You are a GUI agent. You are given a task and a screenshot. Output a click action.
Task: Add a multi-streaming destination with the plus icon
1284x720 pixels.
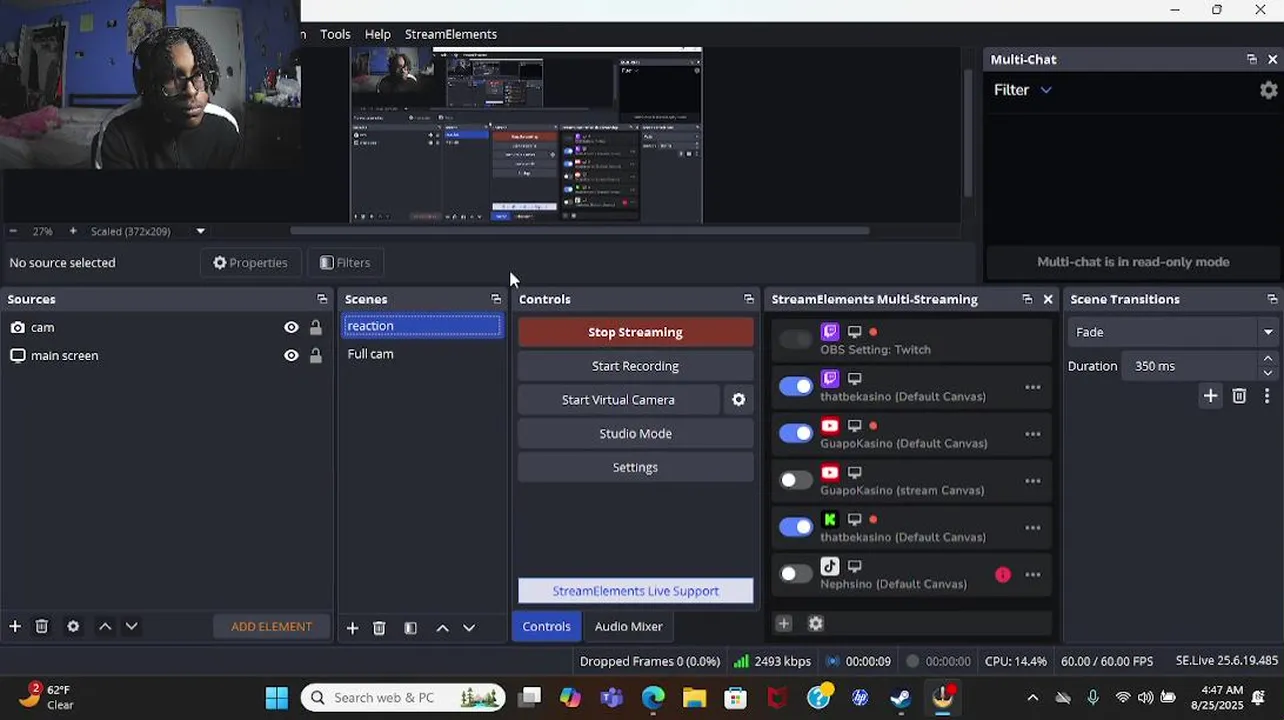784,624
